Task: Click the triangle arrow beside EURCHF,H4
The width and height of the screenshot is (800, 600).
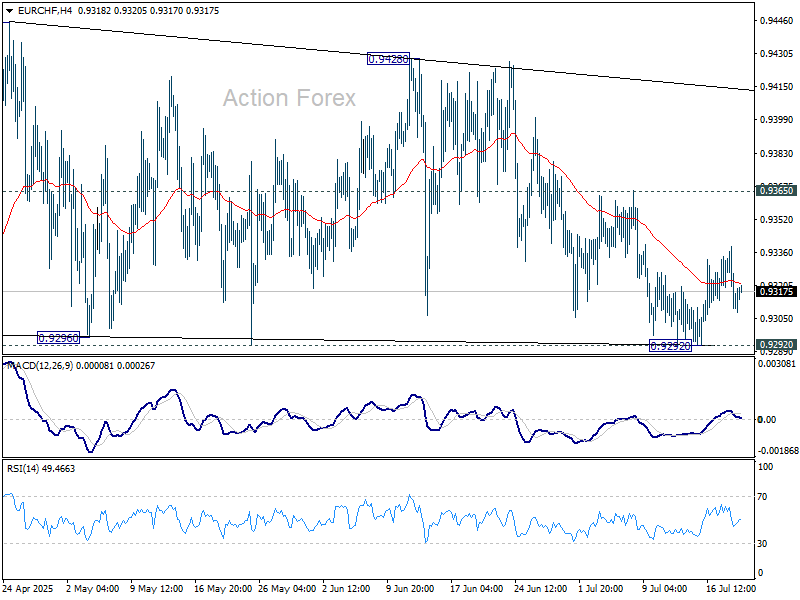Action: (x=9, y=11)
